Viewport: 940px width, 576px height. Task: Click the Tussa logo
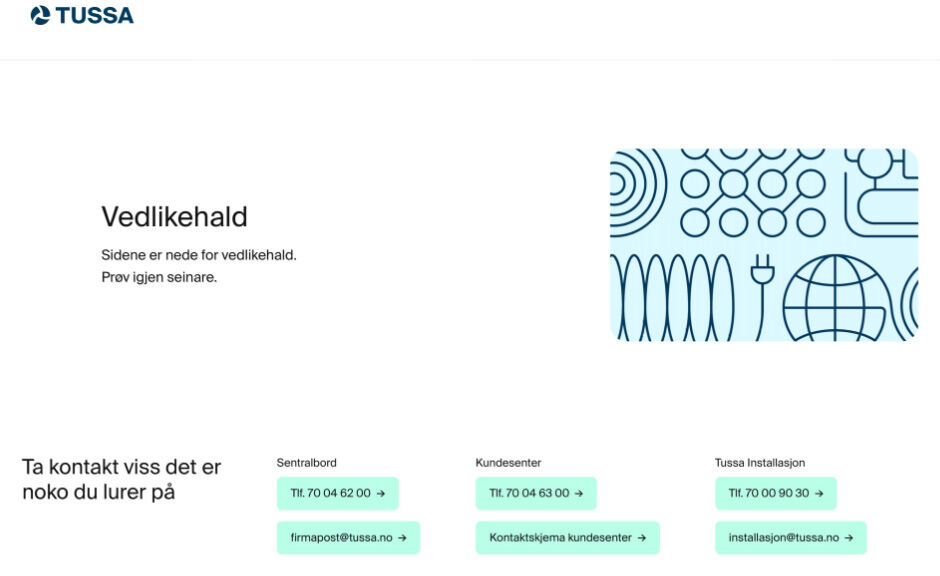tap(82, 15)
